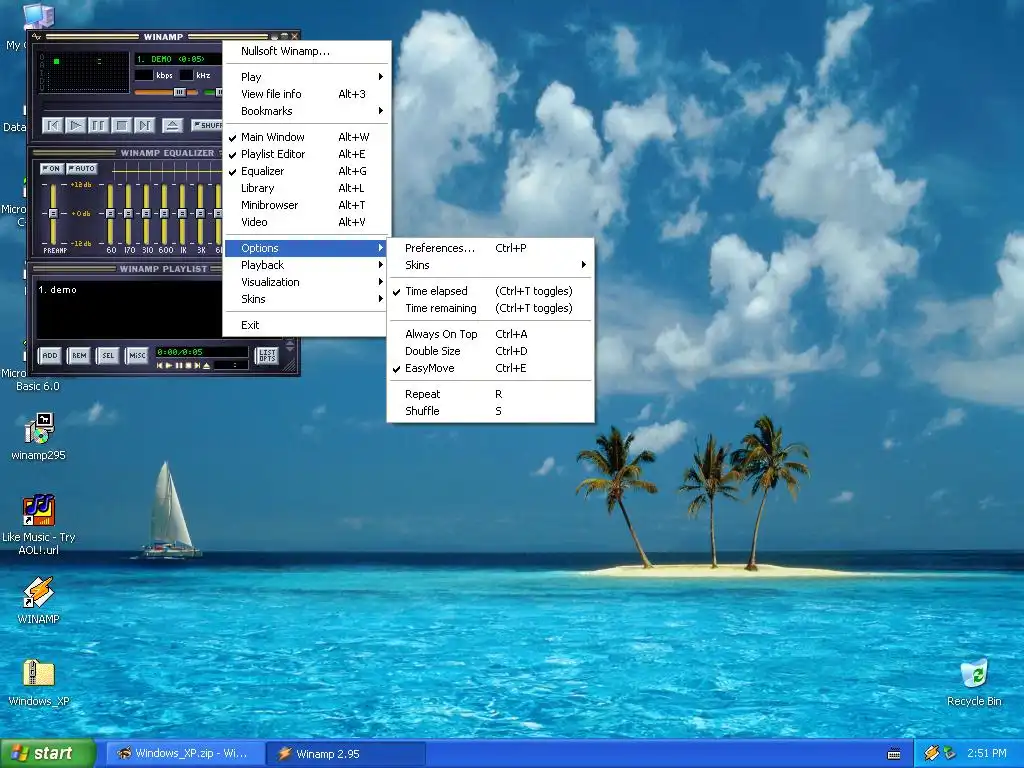The width and height of the screenshot is (1024, 768).
Task: Turn on Shuffle in the Options submenu
Action: pyautogui.click(x=490, y=411)
